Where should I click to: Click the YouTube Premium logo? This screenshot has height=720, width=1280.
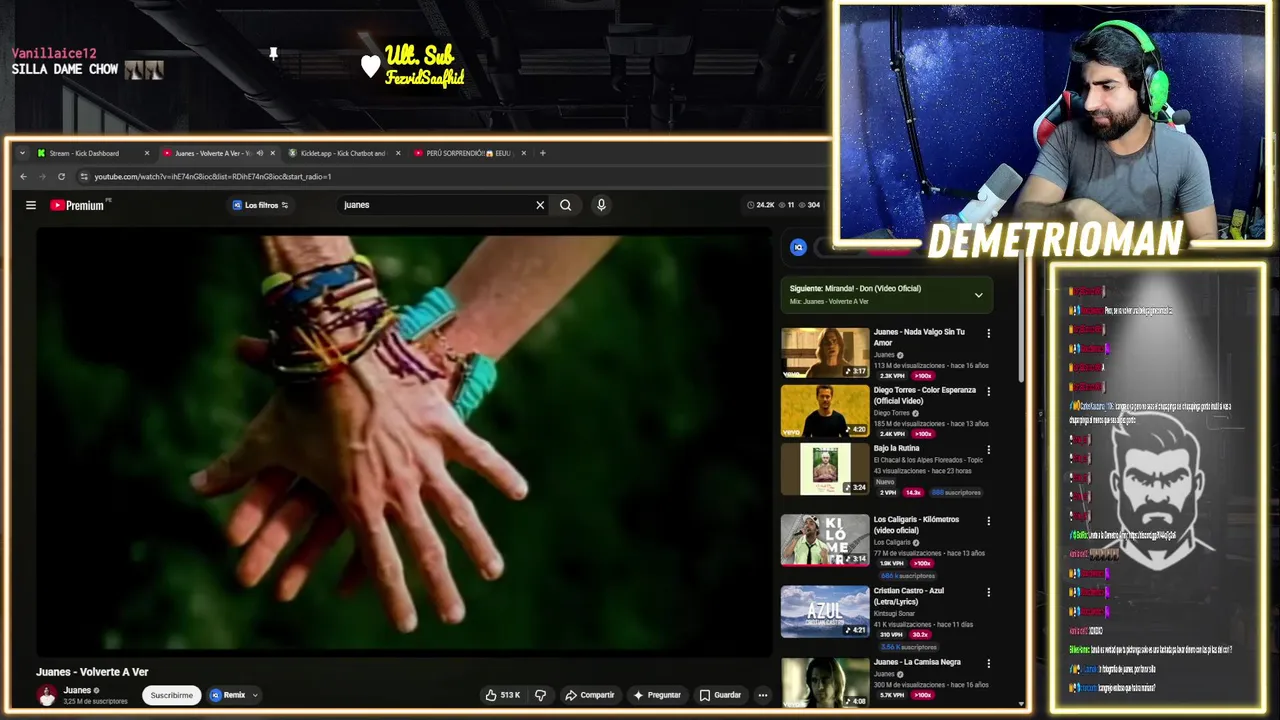77,205
